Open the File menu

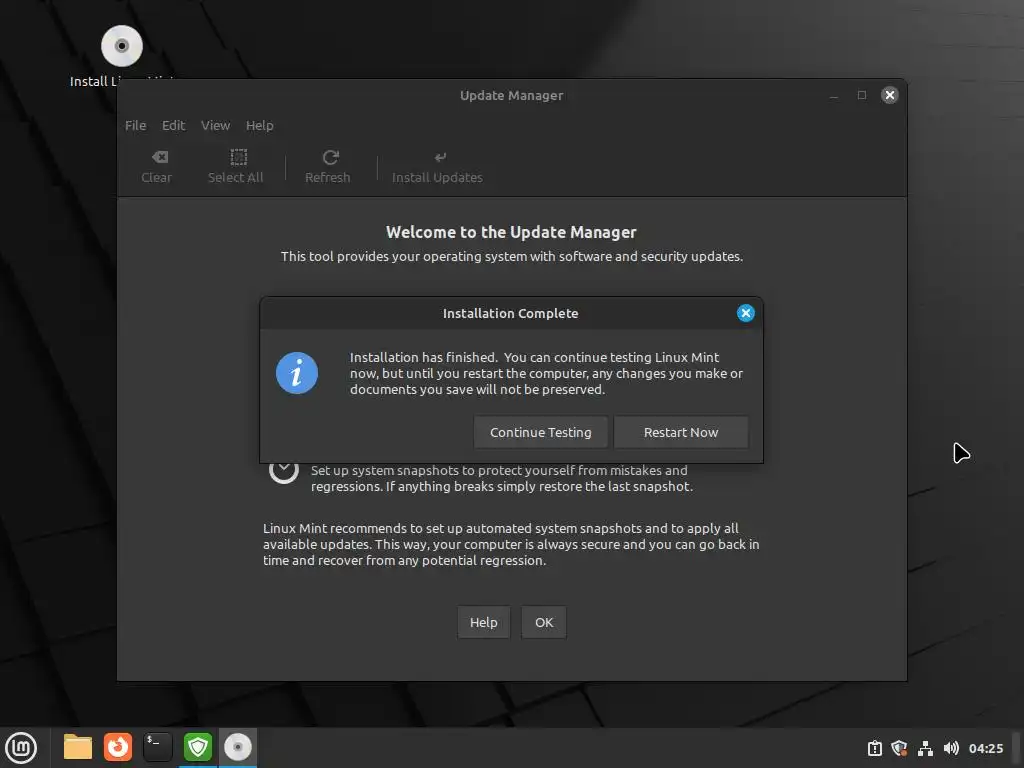135,125
